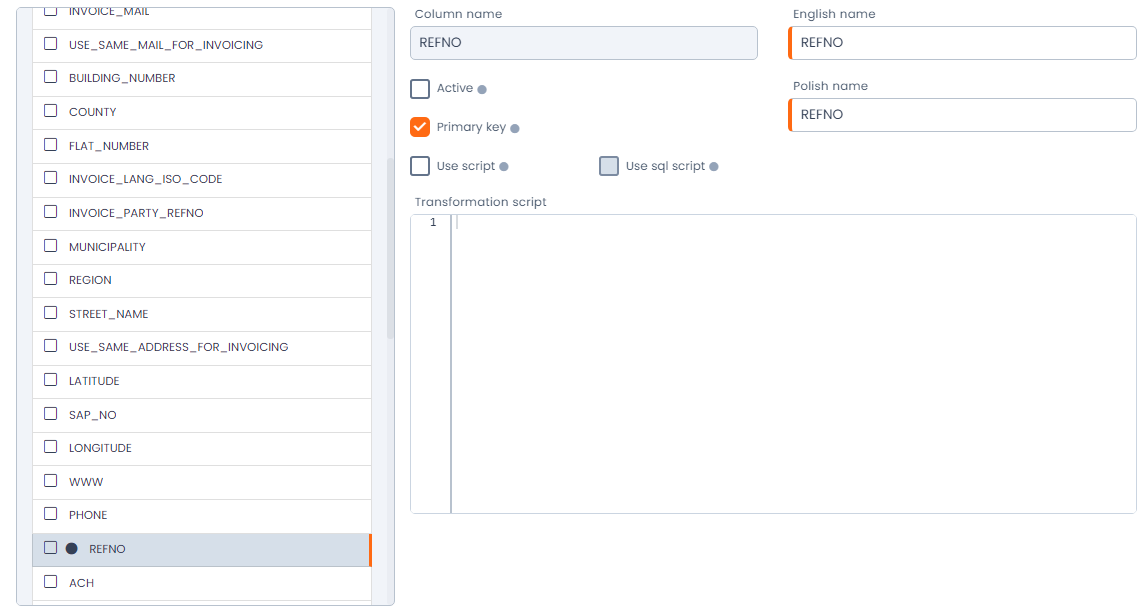The height and width of the screenshot is (614, 1147).
Task: Click the info dot next to Active
Action: [x=482, y=90]
